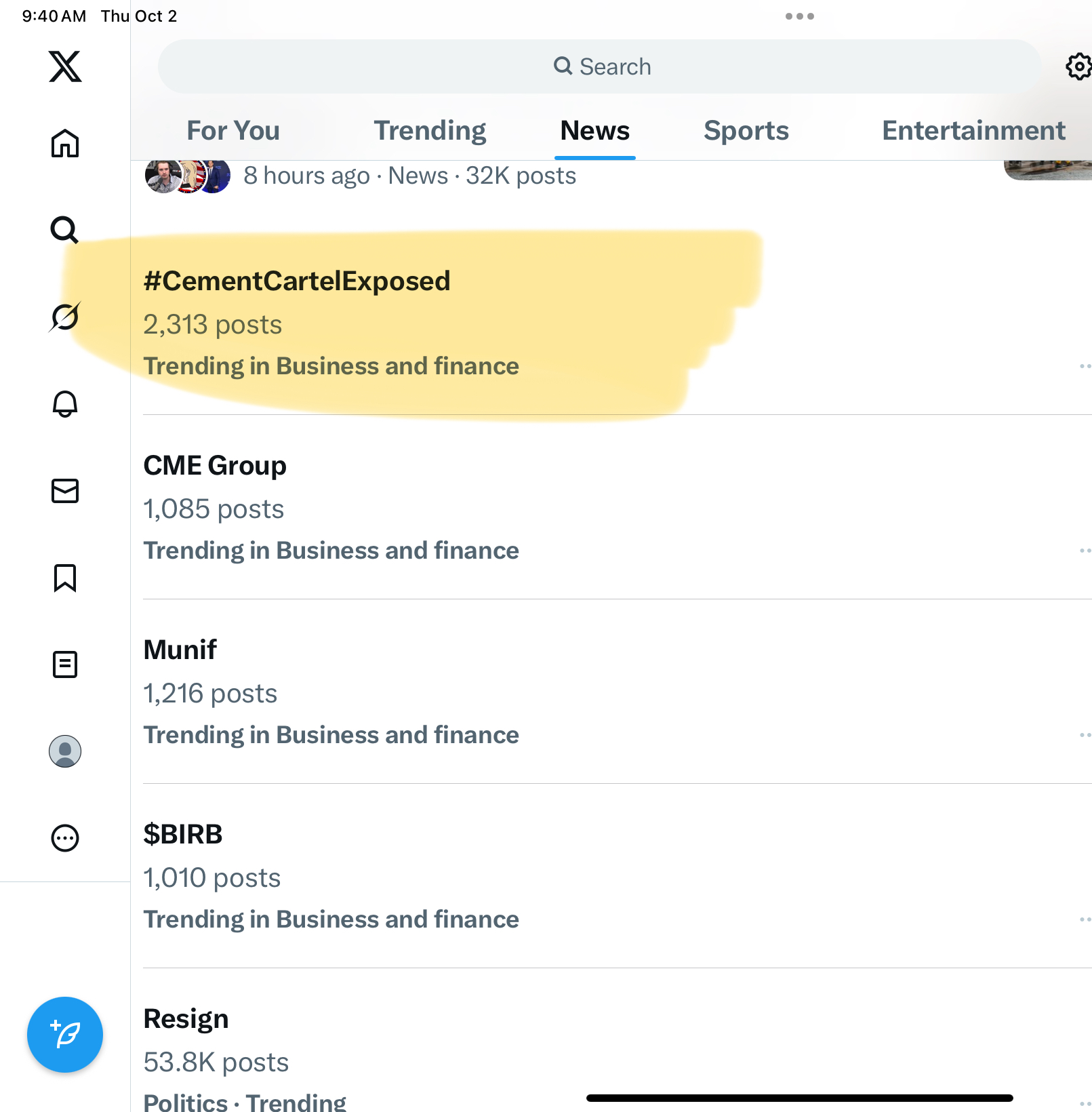
Task: Open the profile avatar icon
Action: pos(65,751)
